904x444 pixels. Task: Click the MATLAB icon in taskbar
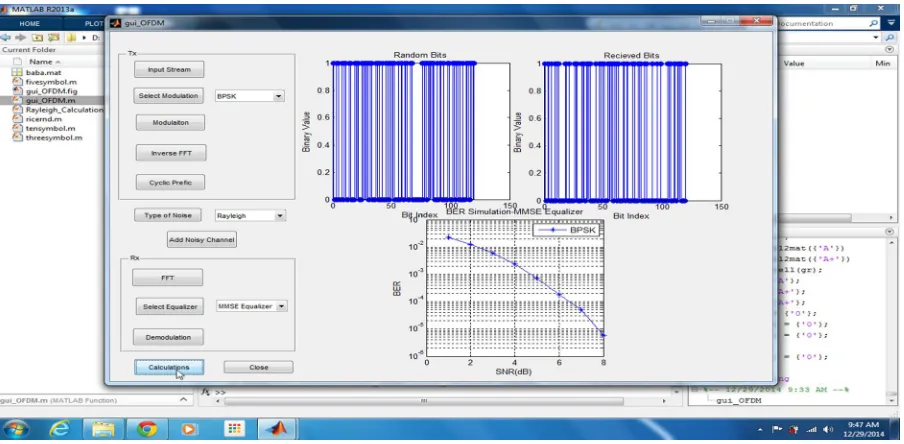[x=278, y=429]
